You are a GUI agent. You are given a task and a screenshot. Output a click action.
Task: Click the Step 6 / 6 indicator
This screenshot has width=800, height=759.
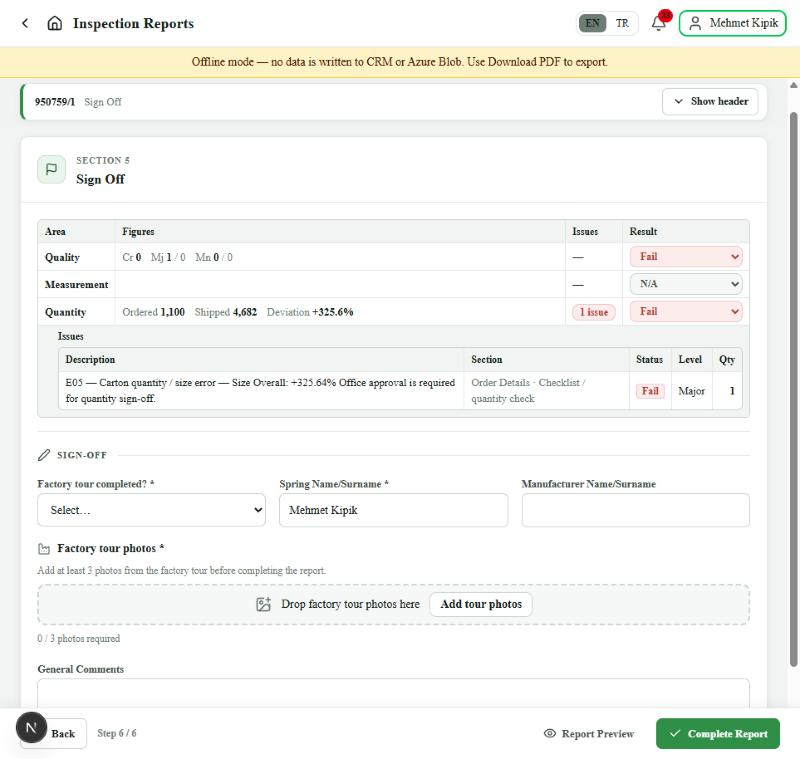pyautogui.click(x=117, y=733)
